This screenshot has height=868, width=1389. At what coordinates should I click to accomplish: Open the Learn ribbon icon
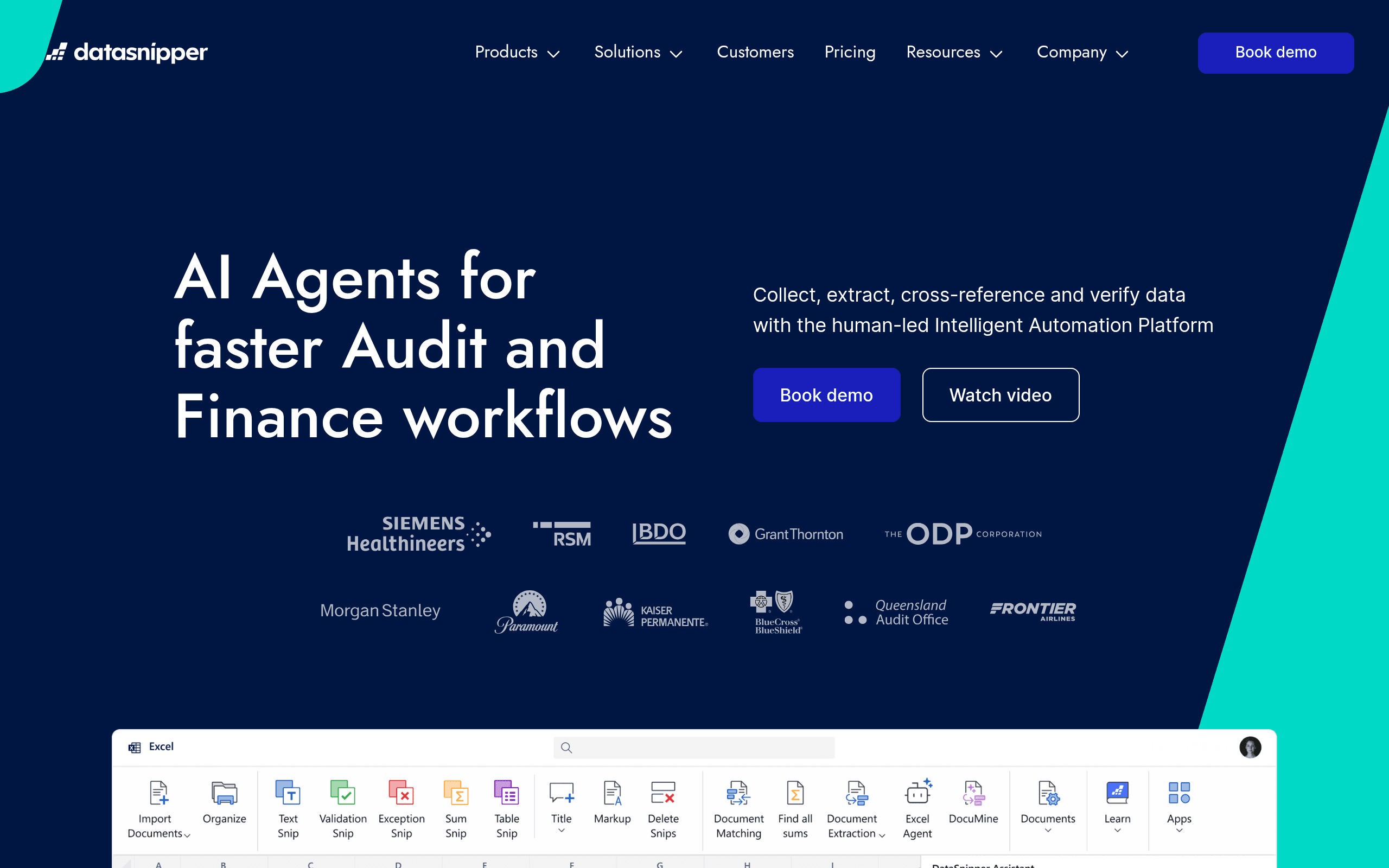click(x=1117, y=792)
